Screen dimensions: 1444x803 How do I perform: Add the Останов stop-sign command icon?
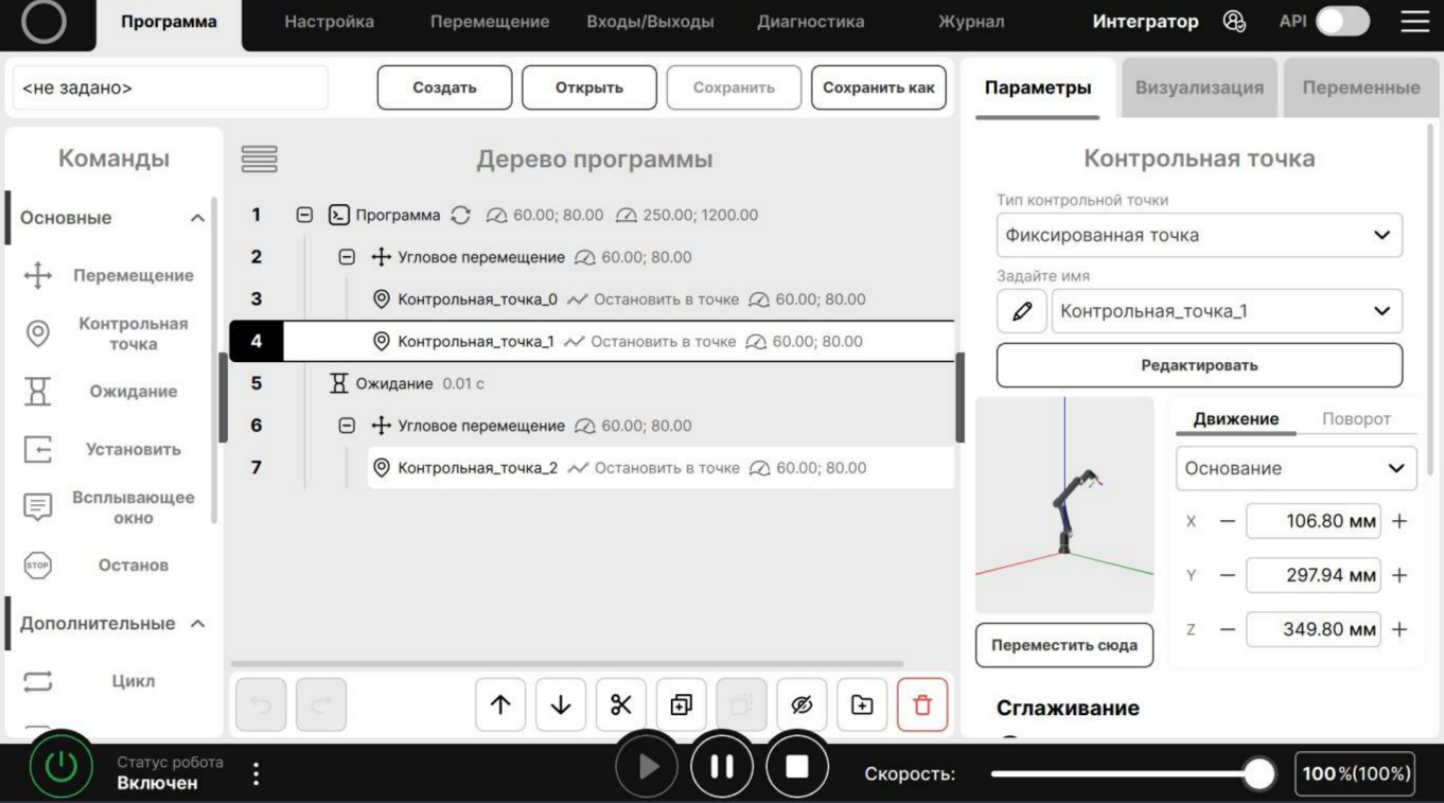point(37,565)
